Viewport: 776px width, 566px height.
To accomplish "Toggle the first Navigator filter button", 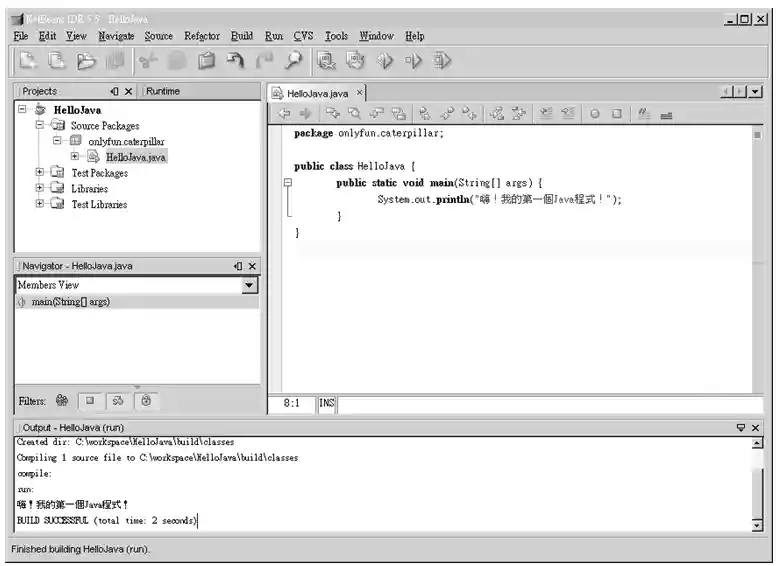I will (62, 400).
